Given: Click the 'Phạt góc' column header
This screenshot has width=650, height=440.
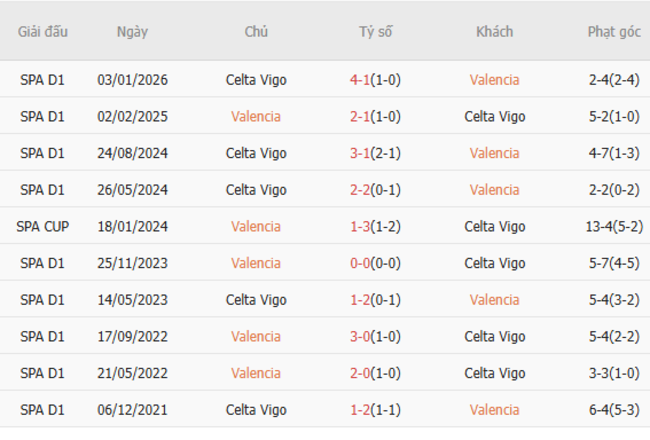Looking at the screenshot, I should [x=614, y=32].
